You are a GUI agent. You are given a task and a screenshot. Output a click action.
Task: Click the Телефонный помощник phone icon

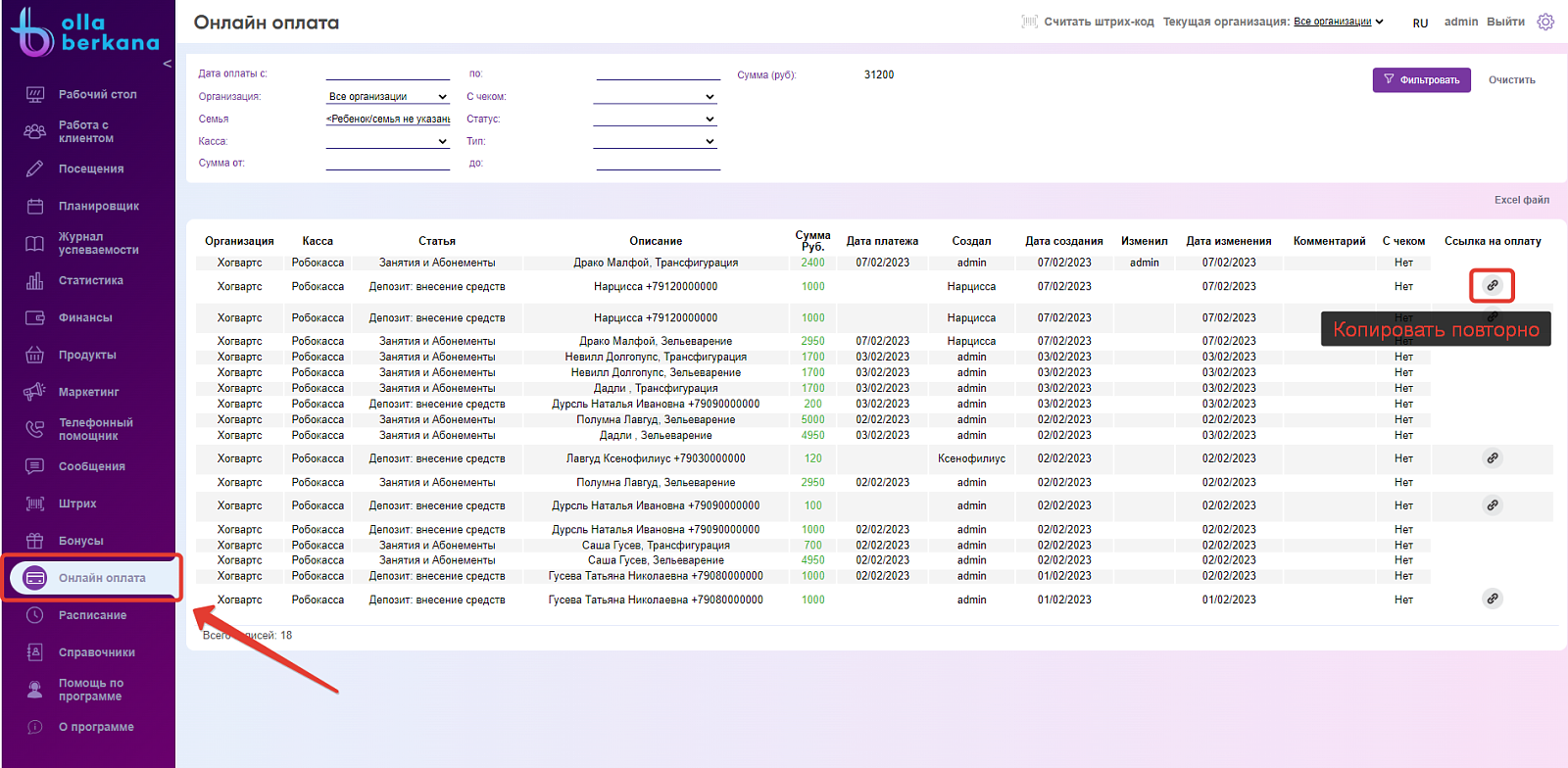coord(35,429)
